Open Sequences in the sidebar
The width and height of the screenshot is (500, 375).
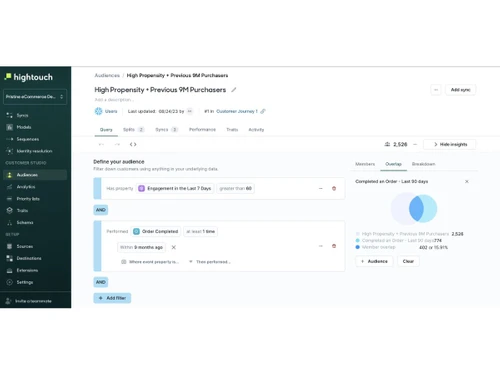[27, 139]
